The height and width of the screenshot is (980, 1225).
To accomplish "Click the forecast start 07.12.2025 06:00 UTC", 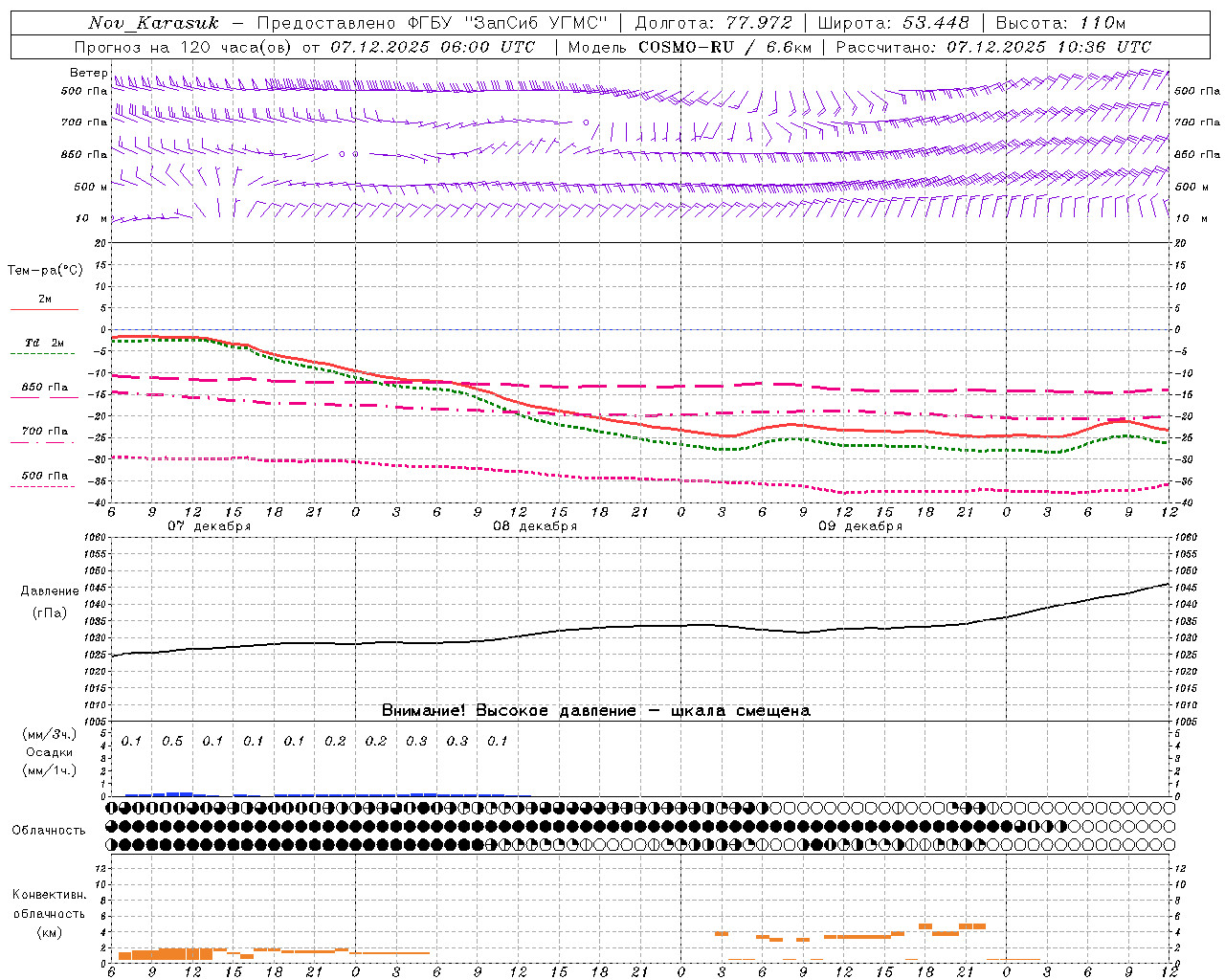I will (433, 47).
